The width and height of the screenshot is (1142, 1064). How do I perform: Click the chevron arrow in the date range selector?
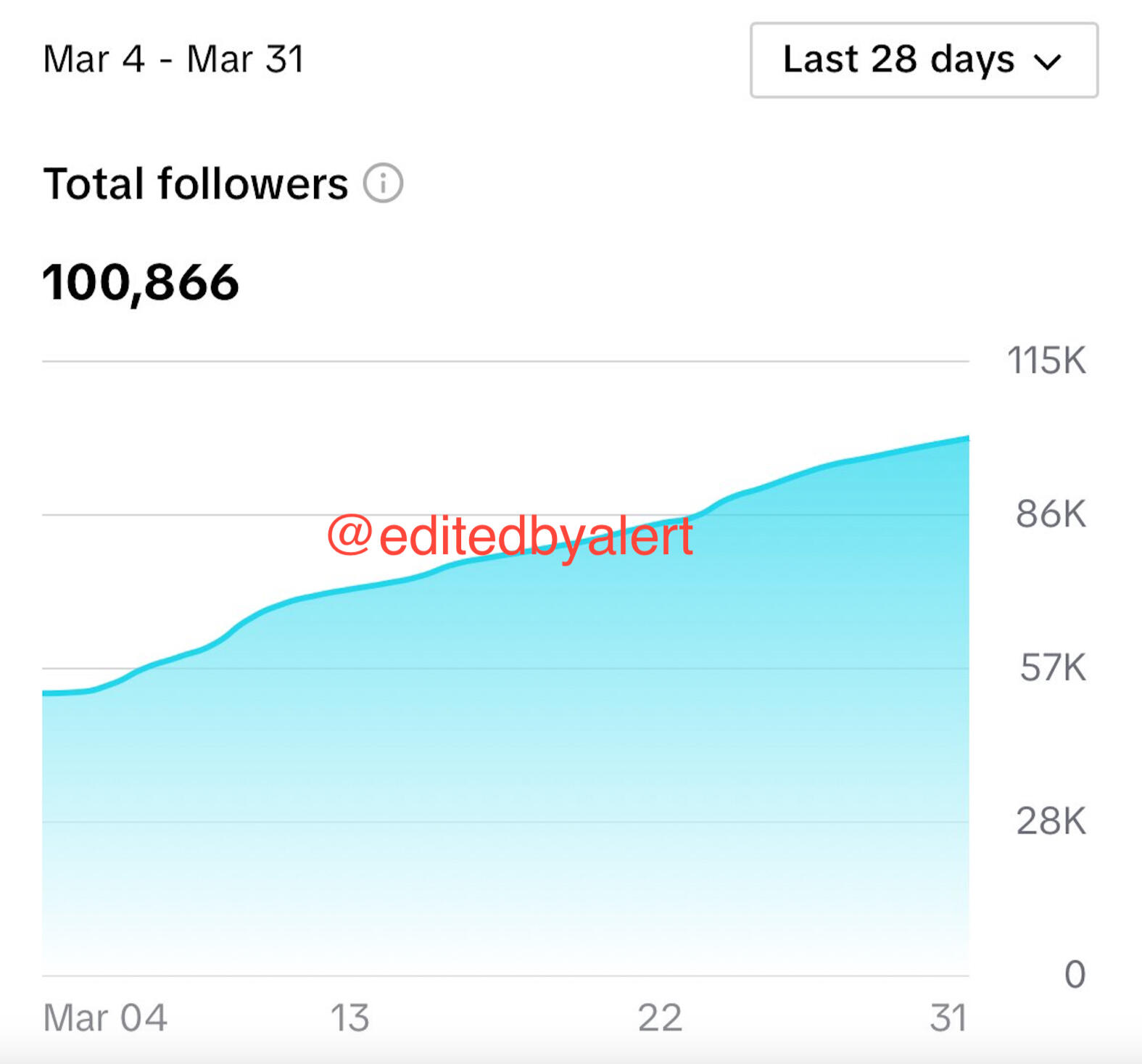click(x=1048, y=62)
